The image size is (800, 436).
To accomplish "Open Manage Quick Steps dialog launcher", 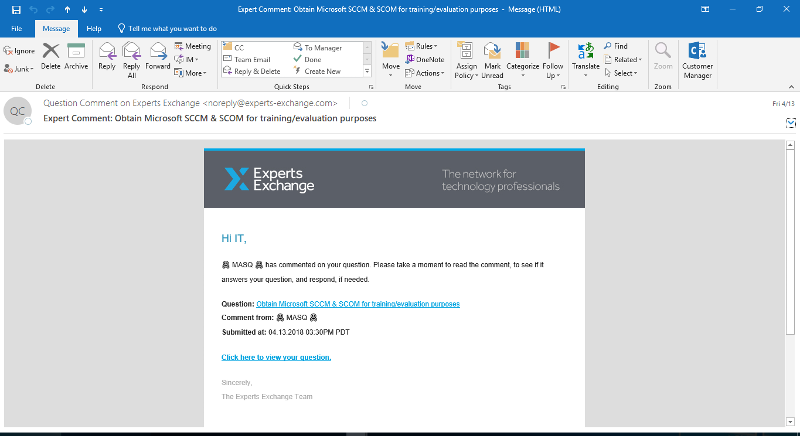I will coord(371,87).
